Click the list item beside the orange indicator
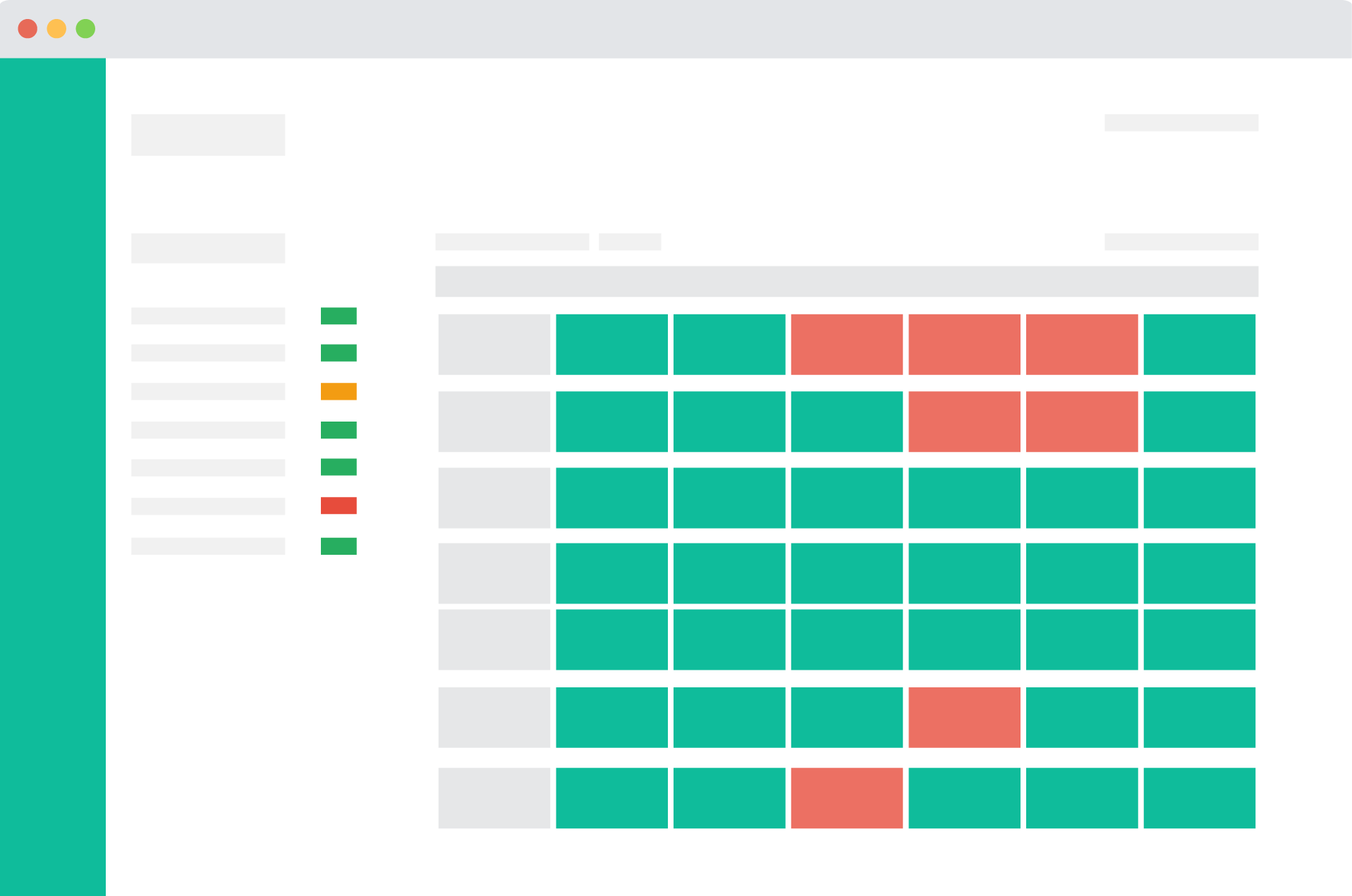The width and height of the screenshot is (1352, 896). (208, 391)
